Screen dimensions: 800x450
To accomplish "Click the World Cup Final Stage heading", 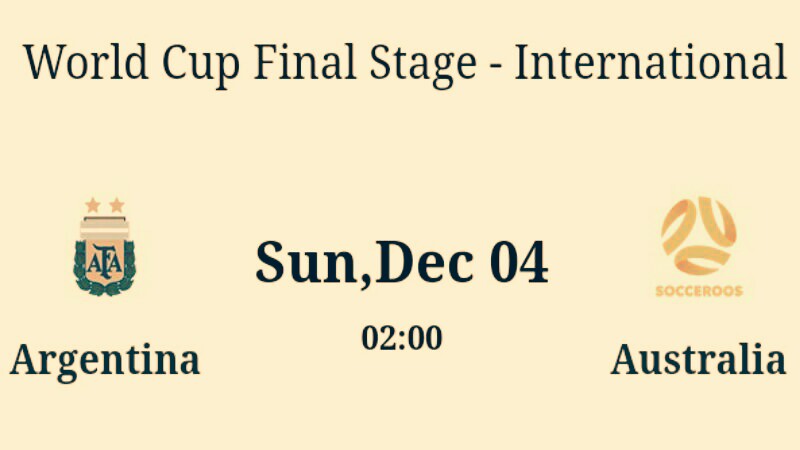I will (404, 62).
